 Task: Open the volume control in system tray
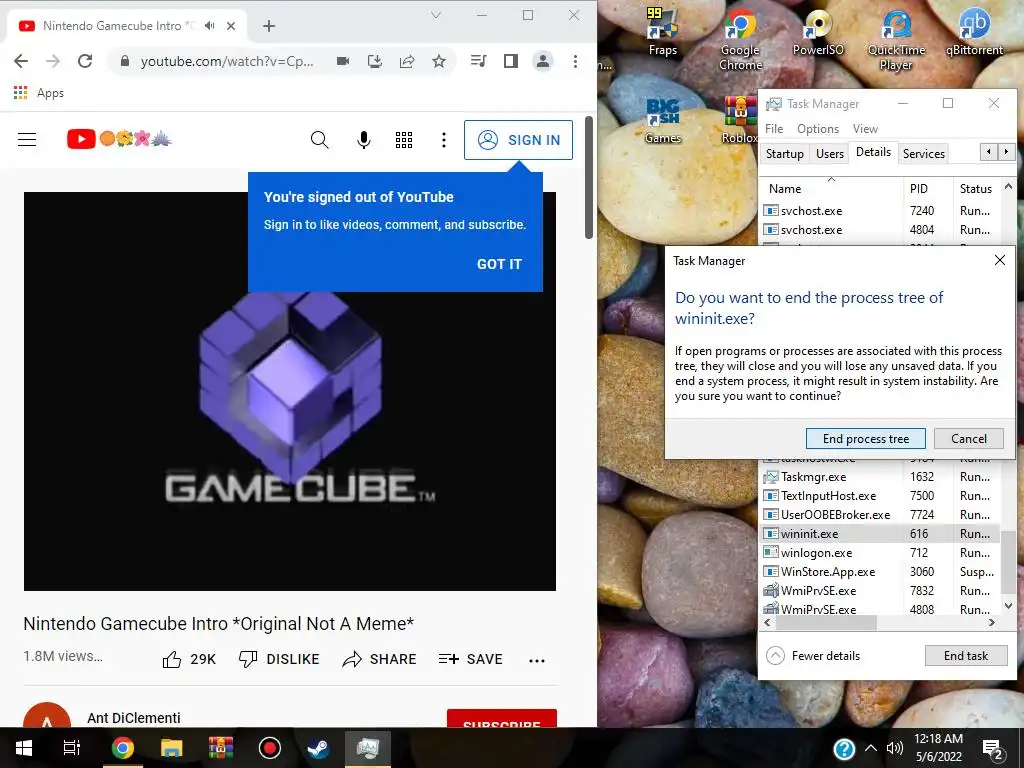pos(895,748)
